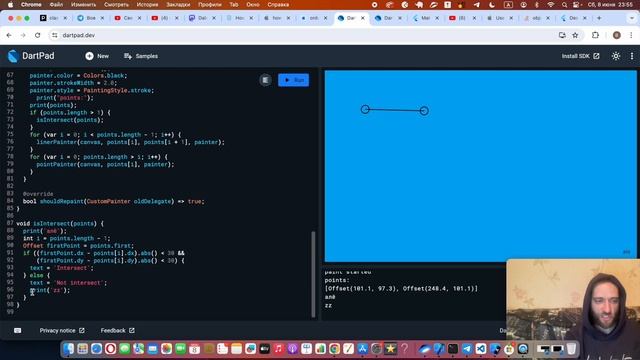Open DartPad's three-dot overflow menu

(x=632, y=56)
